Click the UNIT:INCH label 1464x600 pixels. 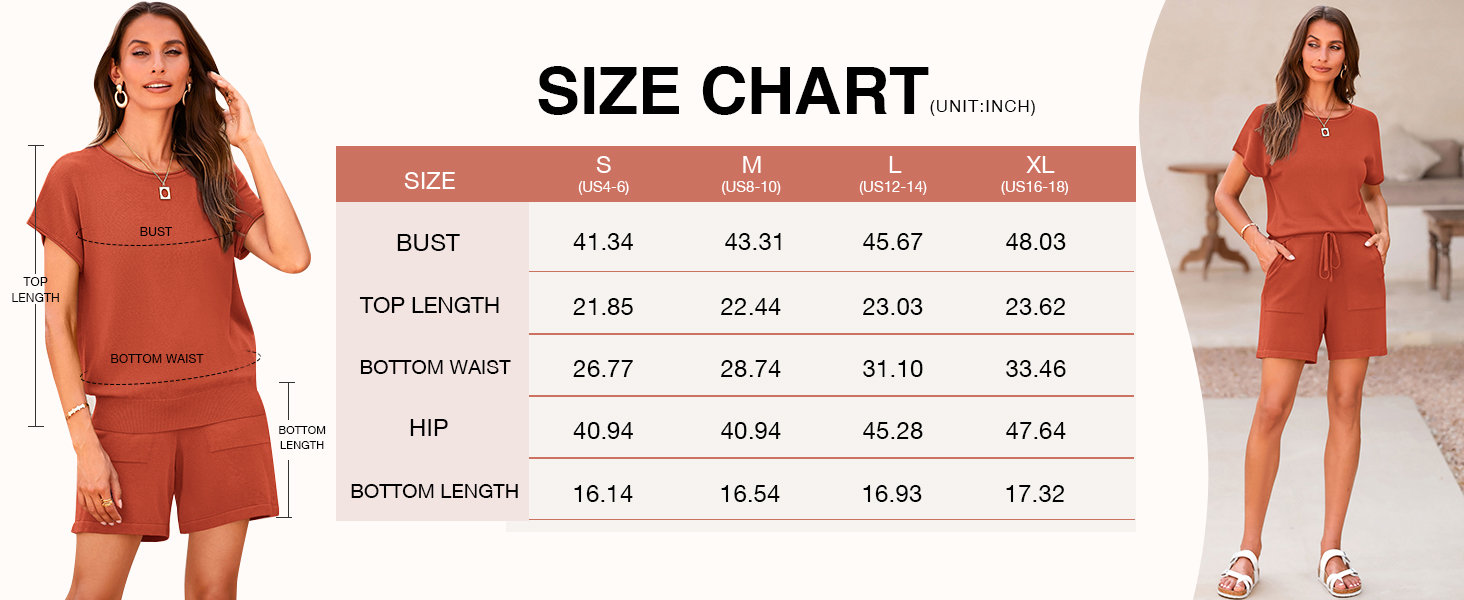982,107
